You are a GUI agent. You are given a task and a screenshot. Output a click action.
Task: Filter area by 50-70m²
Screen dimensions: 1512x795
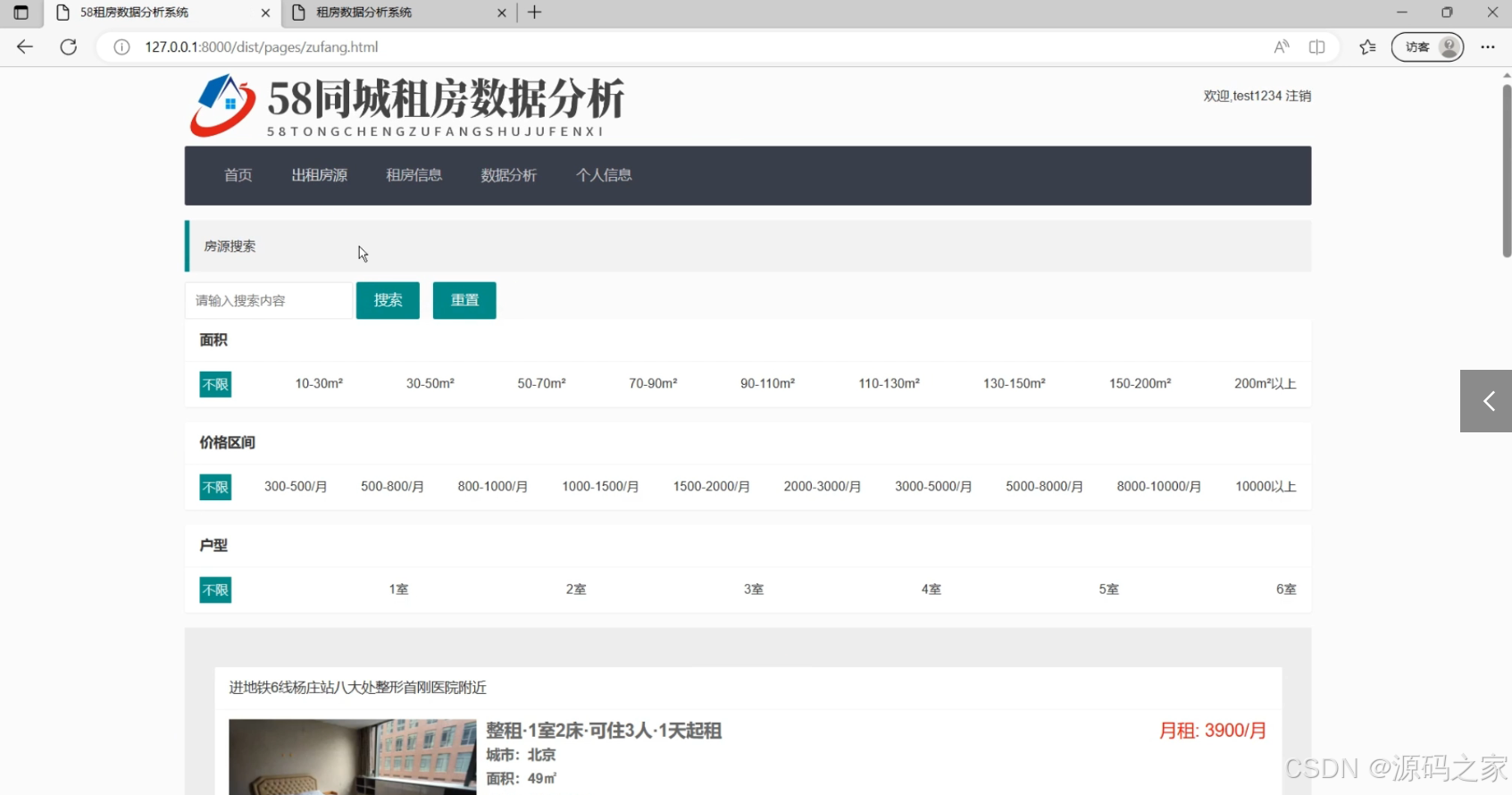[541, 383]
